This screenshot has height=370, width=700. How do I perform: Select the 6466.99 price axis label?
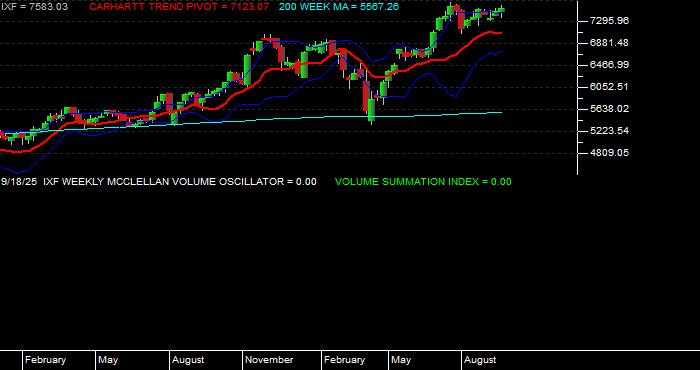point(609,65)
